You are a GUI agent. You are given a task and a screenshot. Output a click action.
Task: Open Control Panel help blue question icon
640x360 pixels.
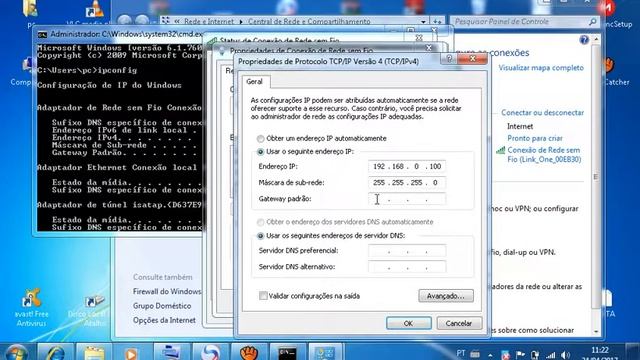584,40
